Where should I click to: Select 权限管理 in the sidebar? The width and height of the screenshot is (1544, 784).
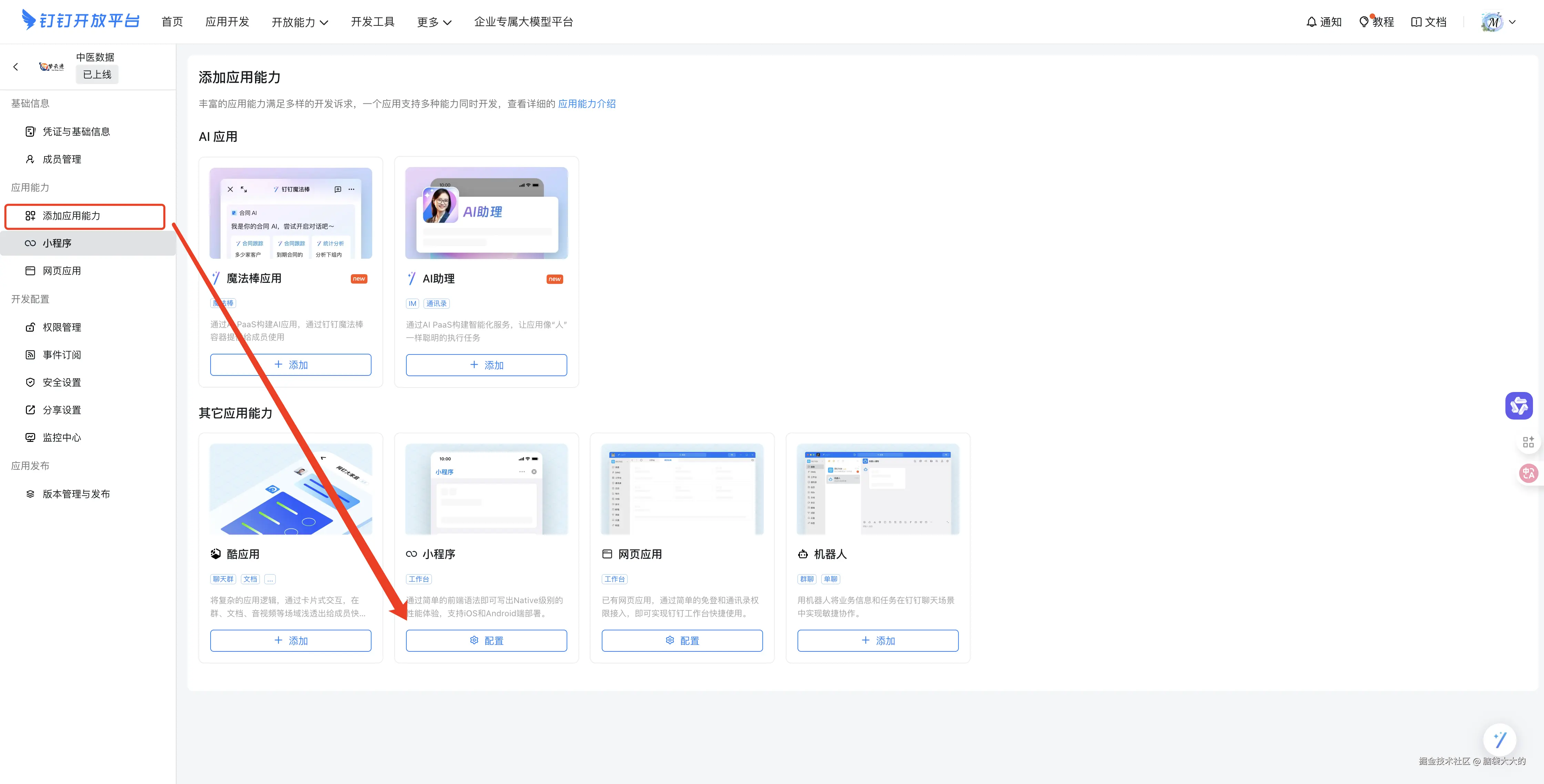[62, 327]
